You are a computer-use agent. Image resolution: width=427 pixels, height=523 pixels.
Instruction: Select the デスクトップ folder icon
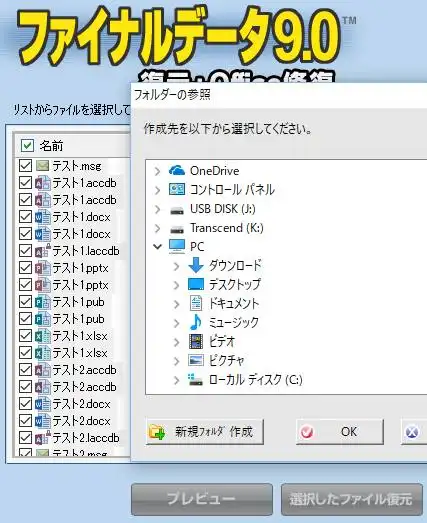pos(196,284)
